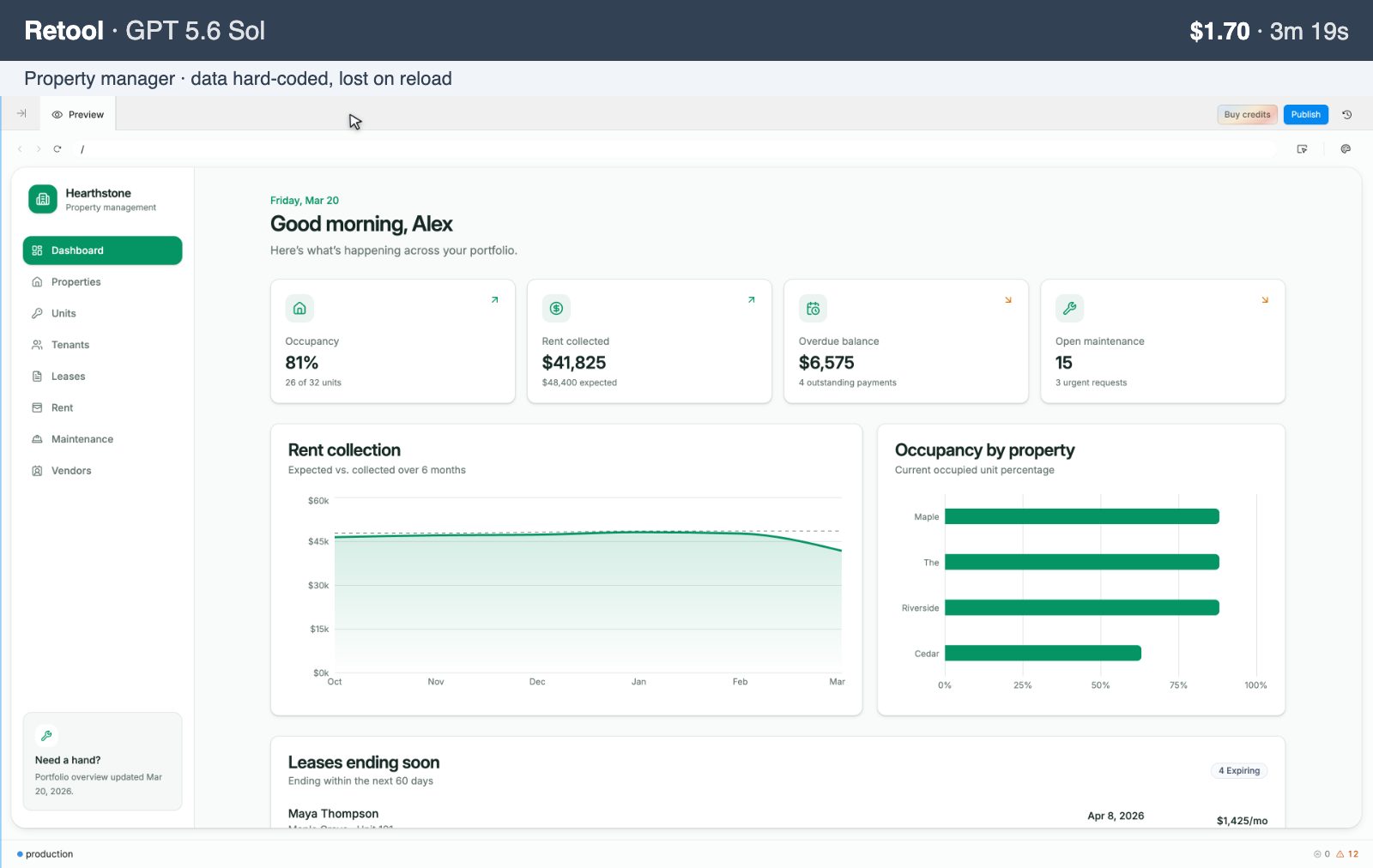Open the element inspector icon

pyautogui.click(x=1302, y=148)
